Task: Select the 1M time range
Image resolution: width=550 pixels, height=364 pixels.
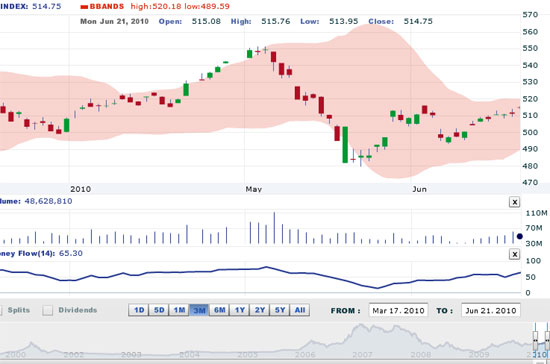Action: tap(179, 310)
